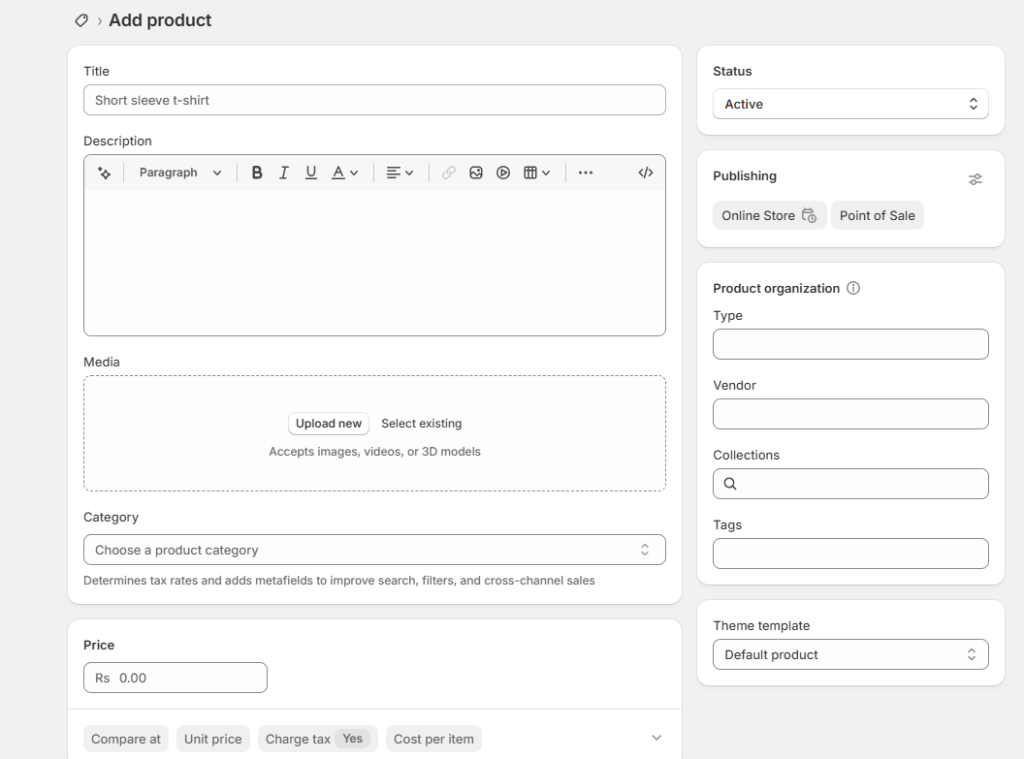Click the Tags input field

[850, 554]
